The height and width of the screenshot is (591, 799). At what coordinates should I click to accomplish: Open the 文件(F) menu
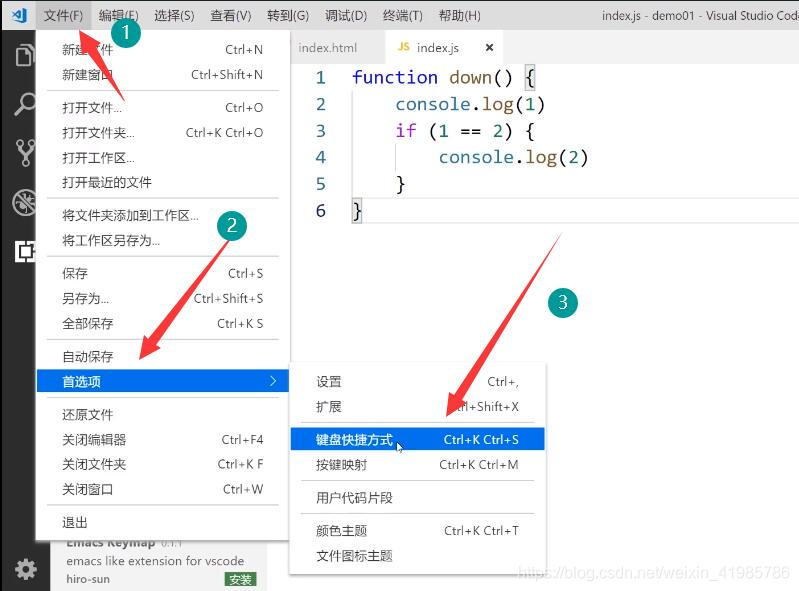tap(63, 16)
